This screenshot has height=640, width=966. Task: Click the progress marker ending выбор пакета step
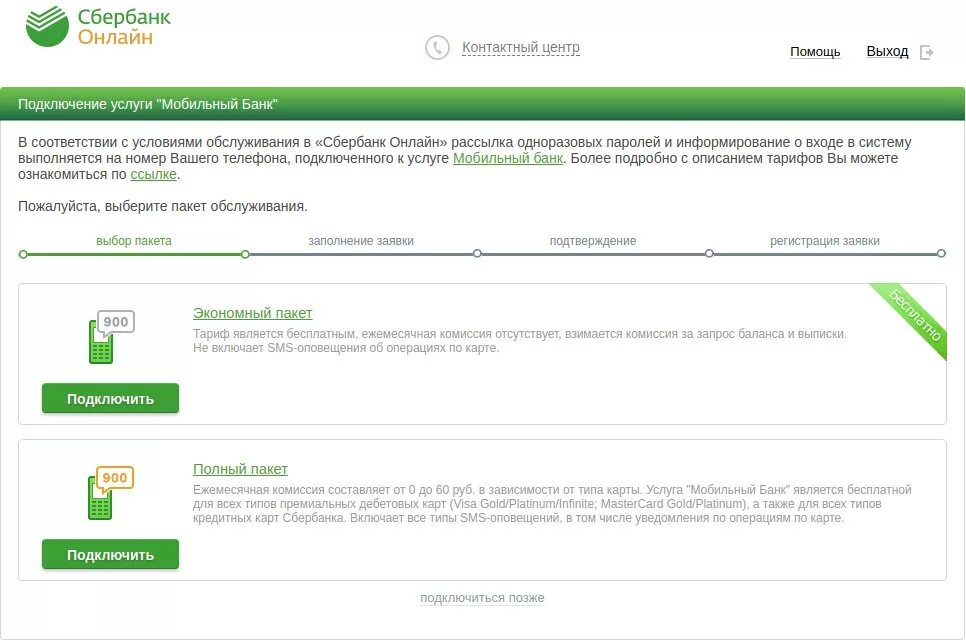tap(245, 254)
